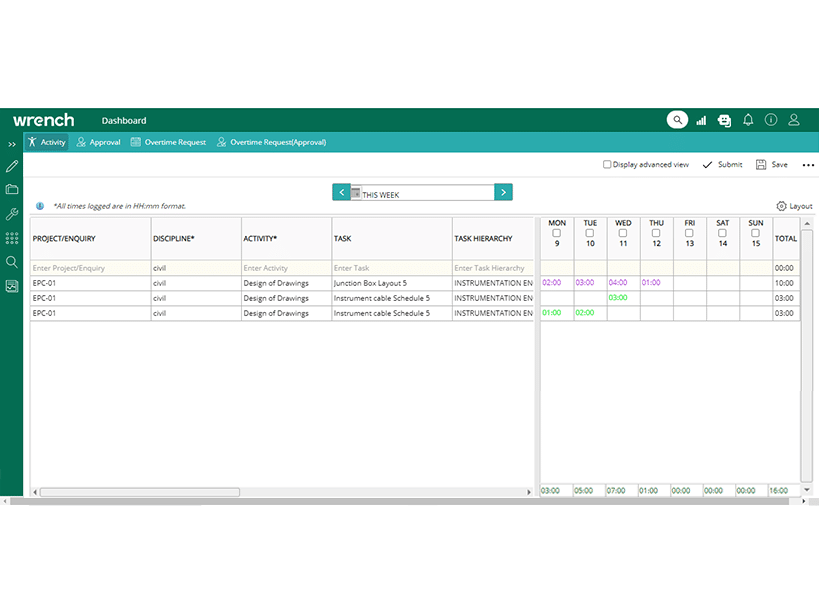Select the Junction Box Layout 5 task cell
Viewport: 819px width, 614px height.
(392, 283)
